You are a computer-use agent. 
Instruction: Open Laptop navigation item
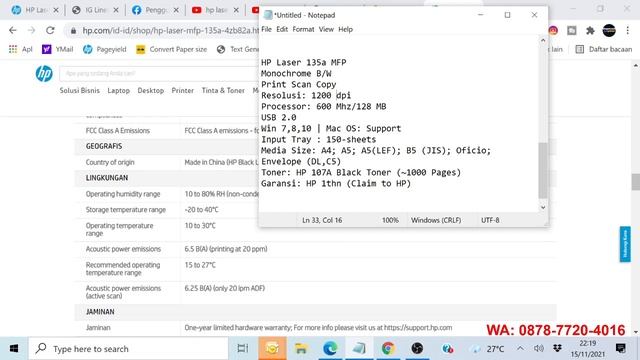pyautogui.click(x=118, y=91)
